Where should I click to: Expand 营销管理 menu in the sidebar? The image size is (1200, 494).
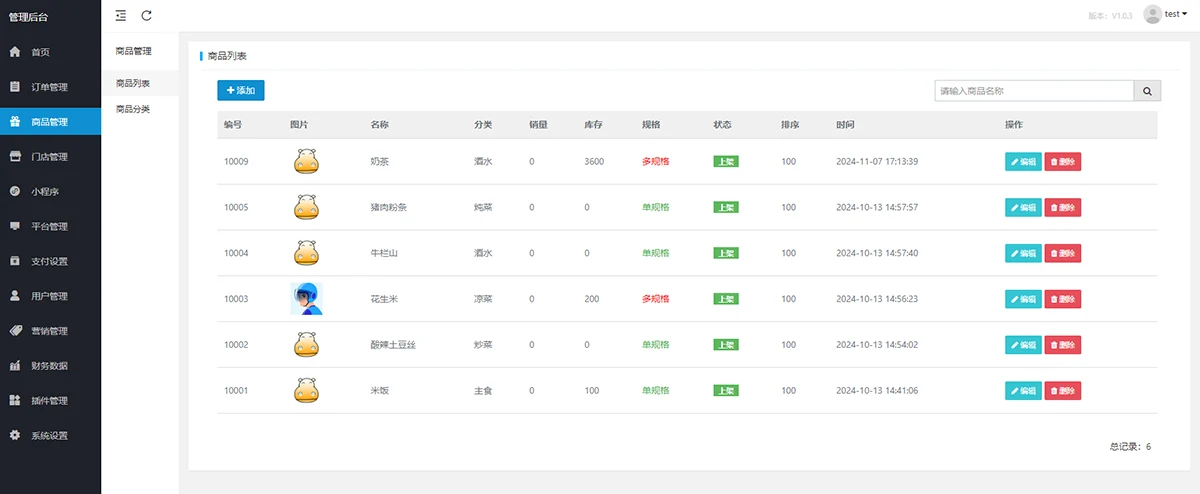click(49, 331)
